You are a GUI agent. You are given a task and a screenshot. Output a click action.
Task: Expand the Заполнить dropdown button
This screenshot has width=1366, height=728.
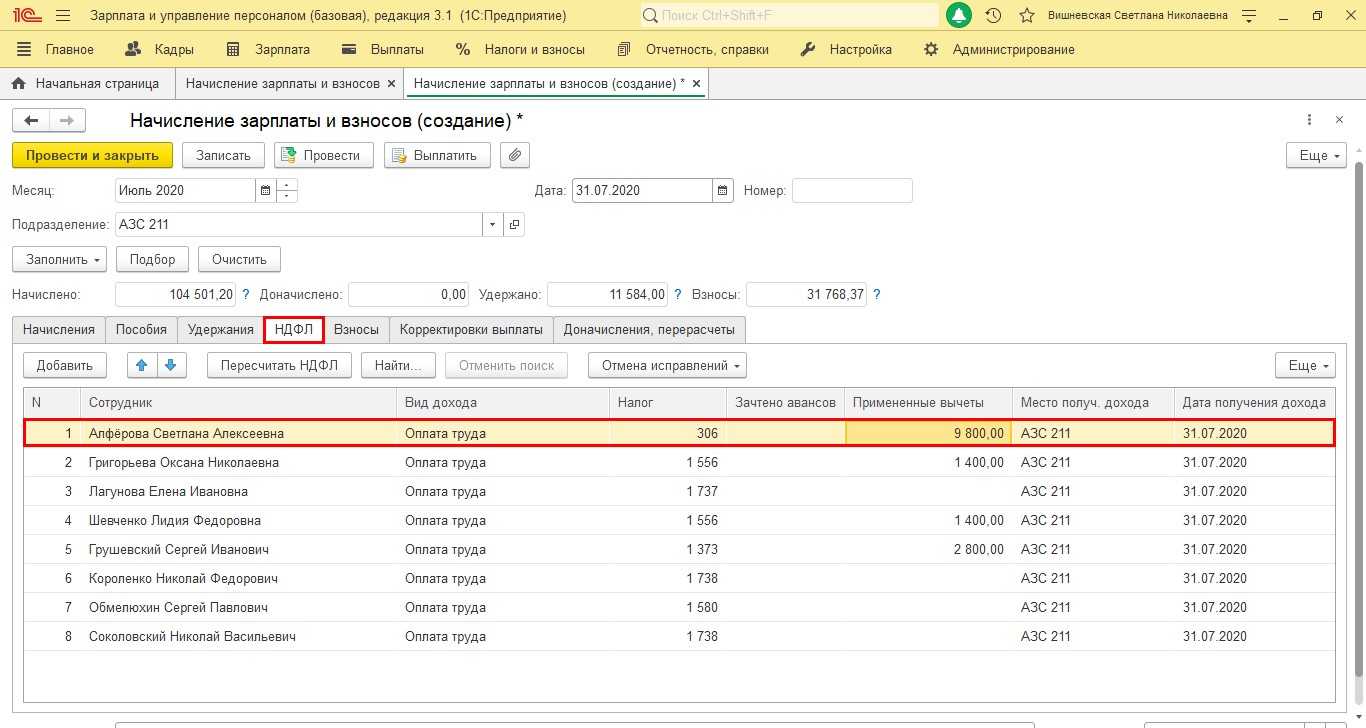pyautogui.click(x=60, y=259)
